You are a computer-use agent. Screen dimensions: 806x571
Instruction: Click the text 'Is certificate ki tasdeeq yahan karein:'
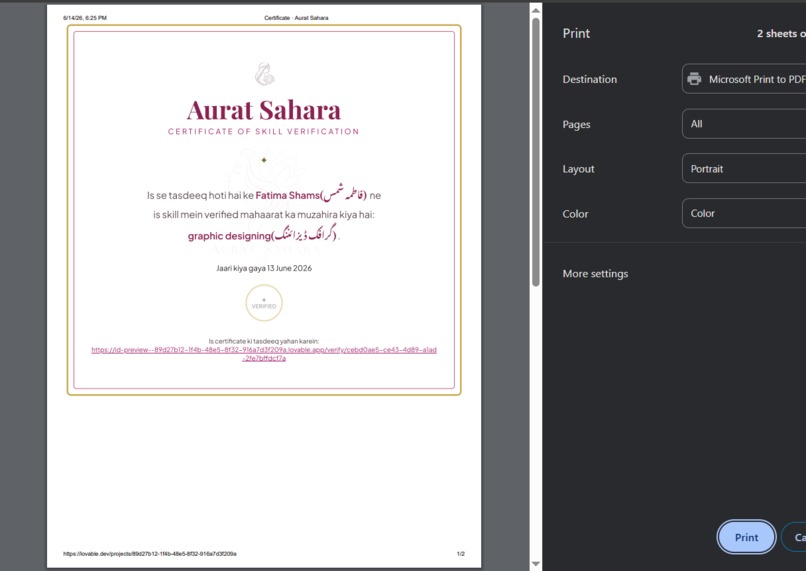point(264,341)
